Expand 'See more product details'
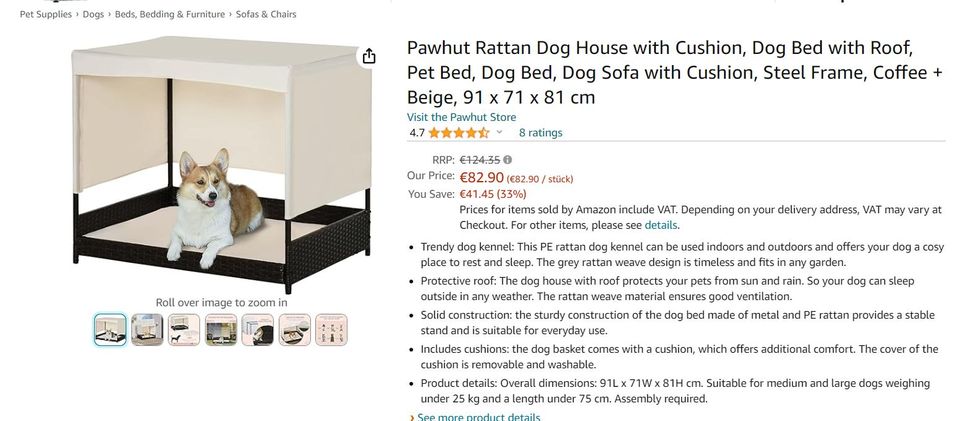 (479, 416)
